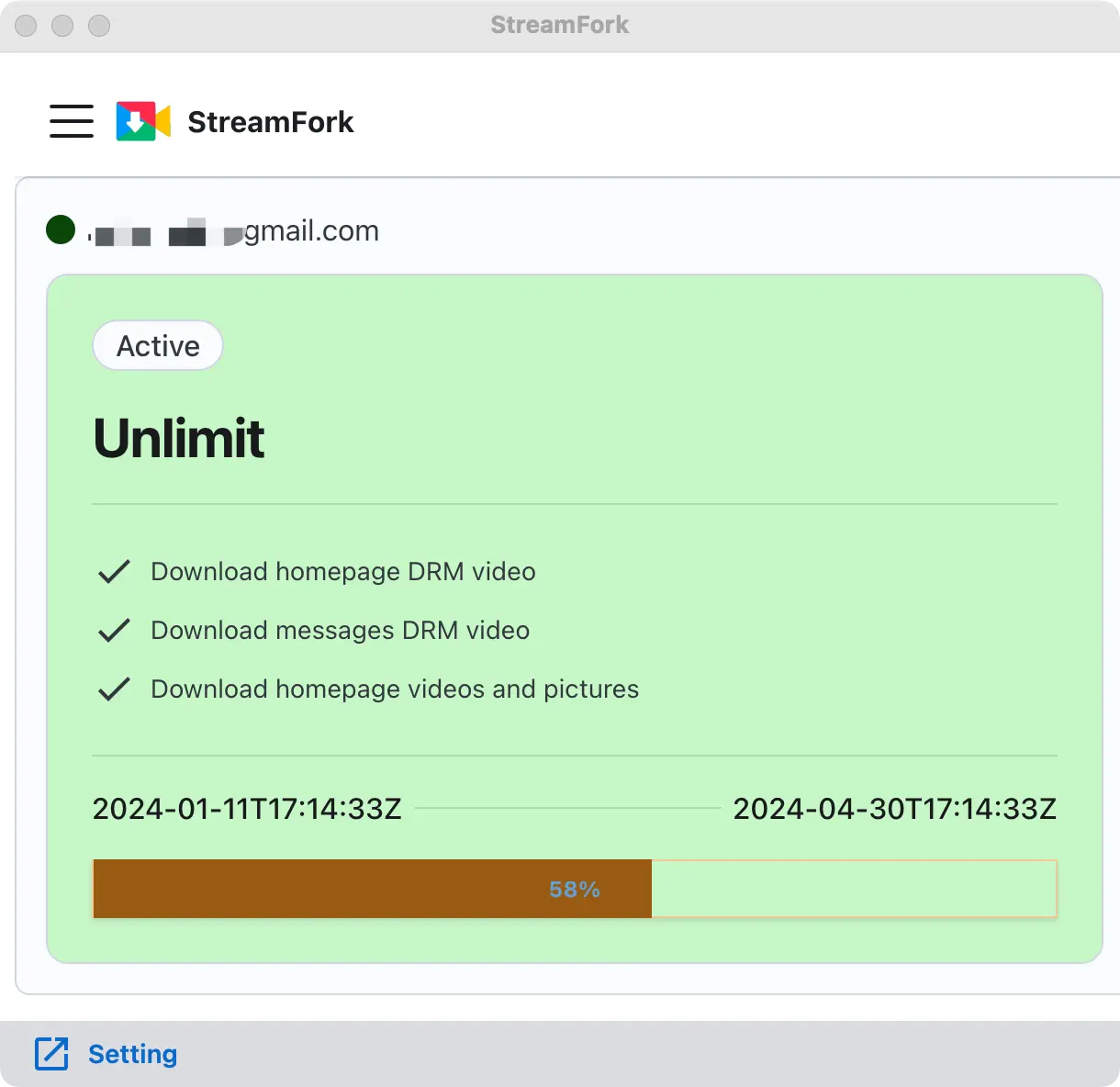The width and height of the screenshot is (1120, 1087).
Task: Select the expiration date 2024-04-30T17:14:33Z
Action: [x=894, y=809]
